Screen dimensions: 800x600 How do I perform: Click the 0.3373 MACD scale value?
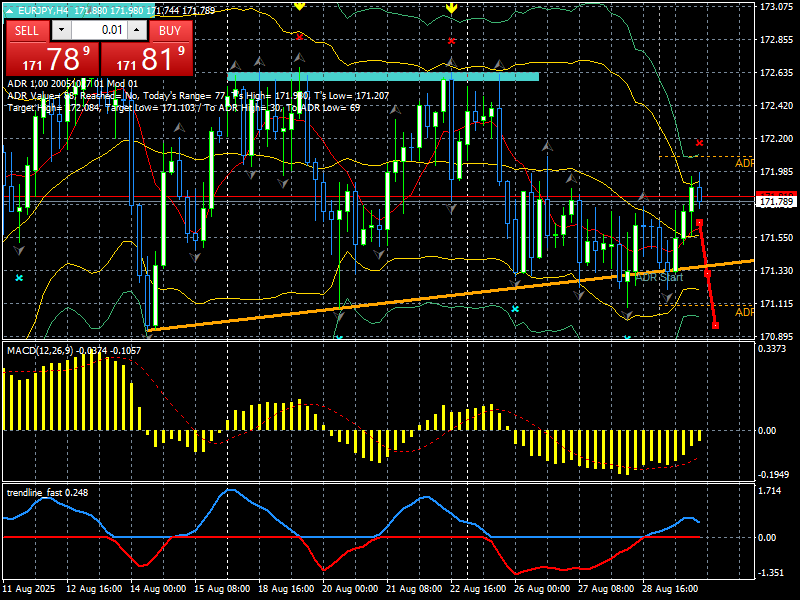(x=772, y=349)
